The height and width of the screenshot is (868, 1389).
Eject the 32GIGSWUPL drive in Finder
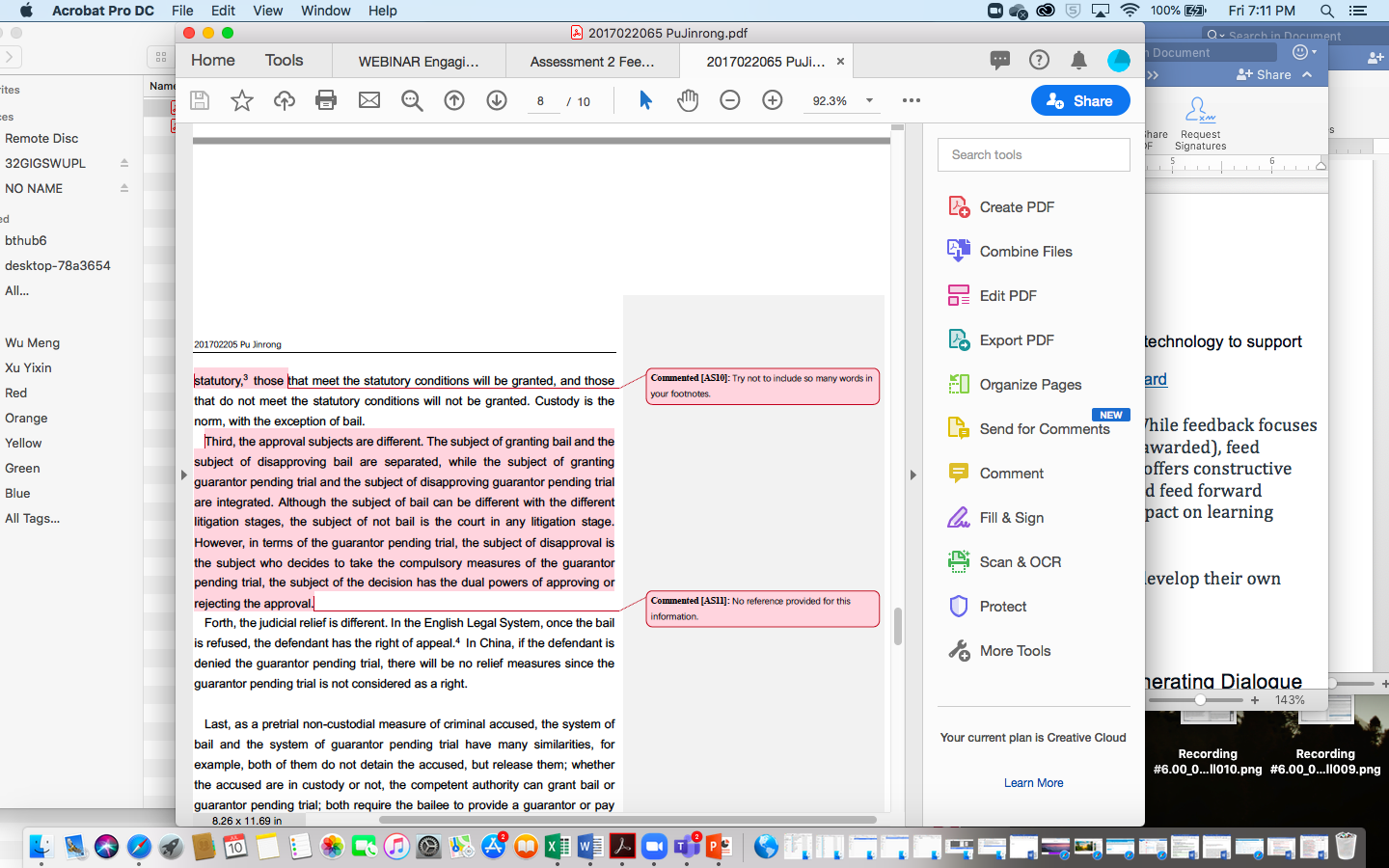tap(124, 163)
